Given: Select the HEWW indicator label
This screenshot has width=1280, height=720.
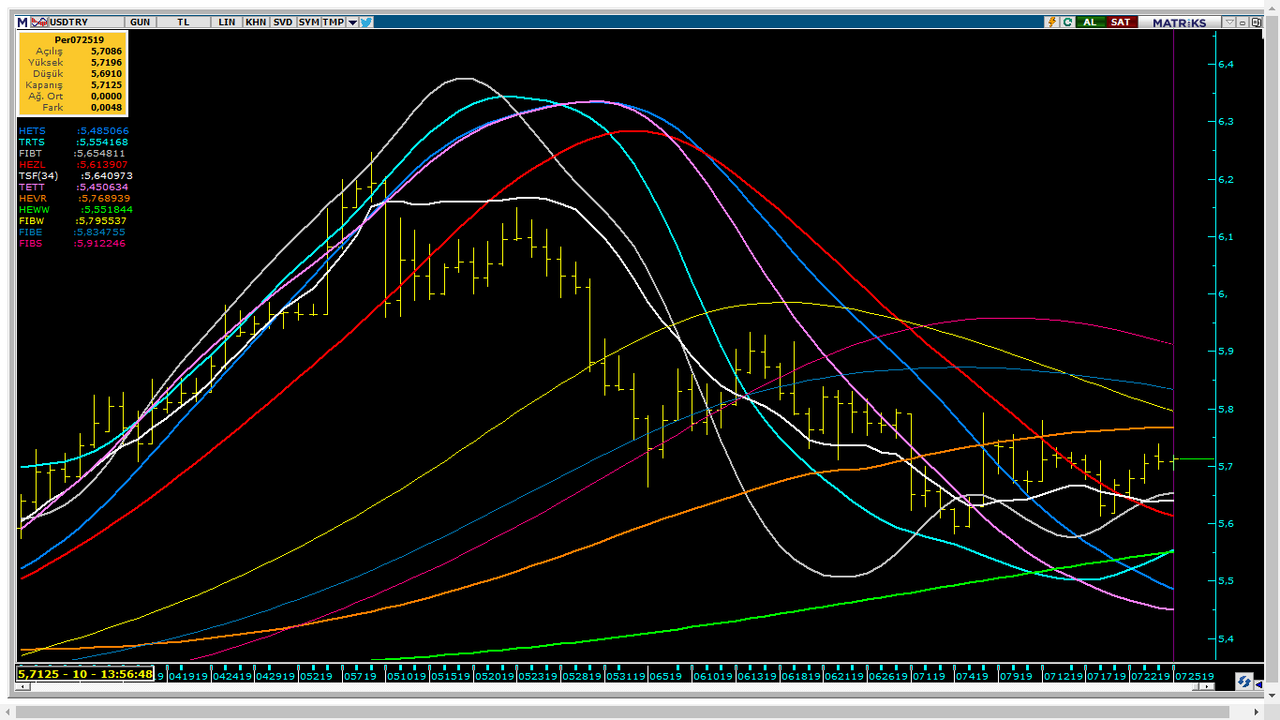Looking at the screenshot, I should 34,209.
